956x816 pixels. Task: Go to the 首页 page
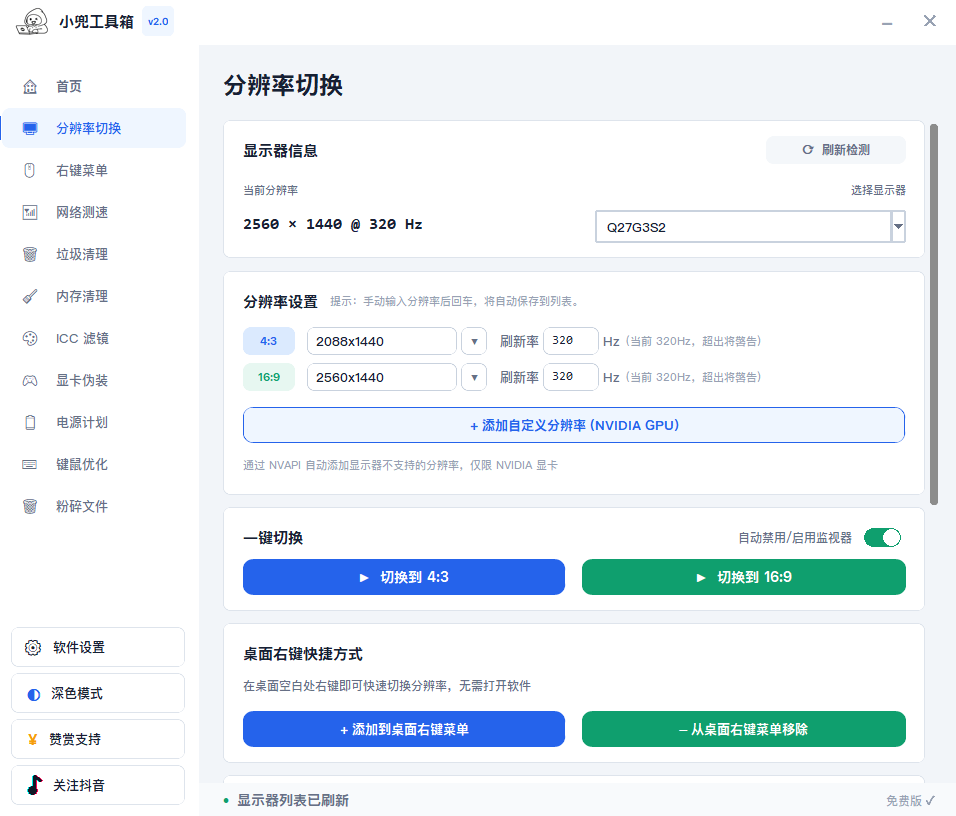[x=95, y=87]
